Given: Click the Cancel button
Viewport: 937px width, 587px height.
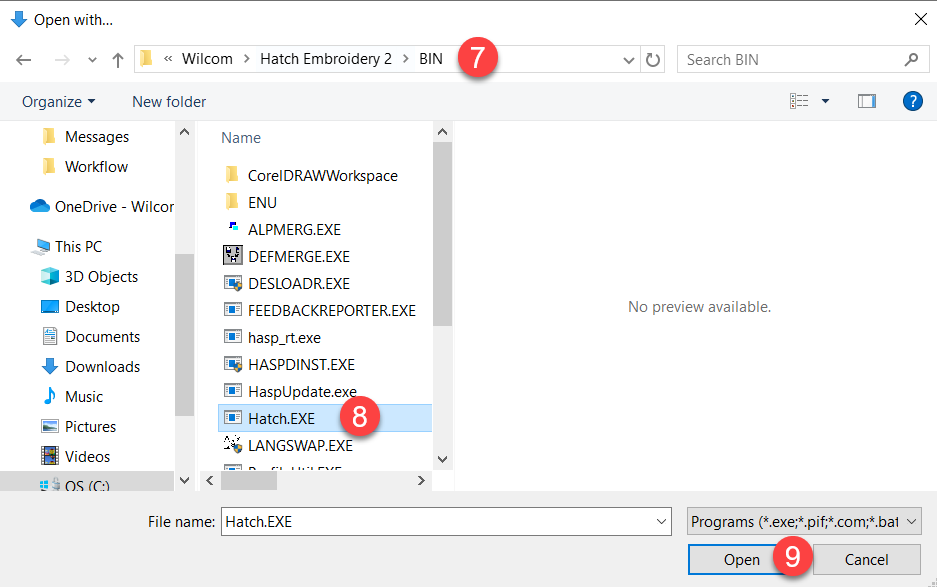Looking at the screenshot, I should [x=866, y=560].
